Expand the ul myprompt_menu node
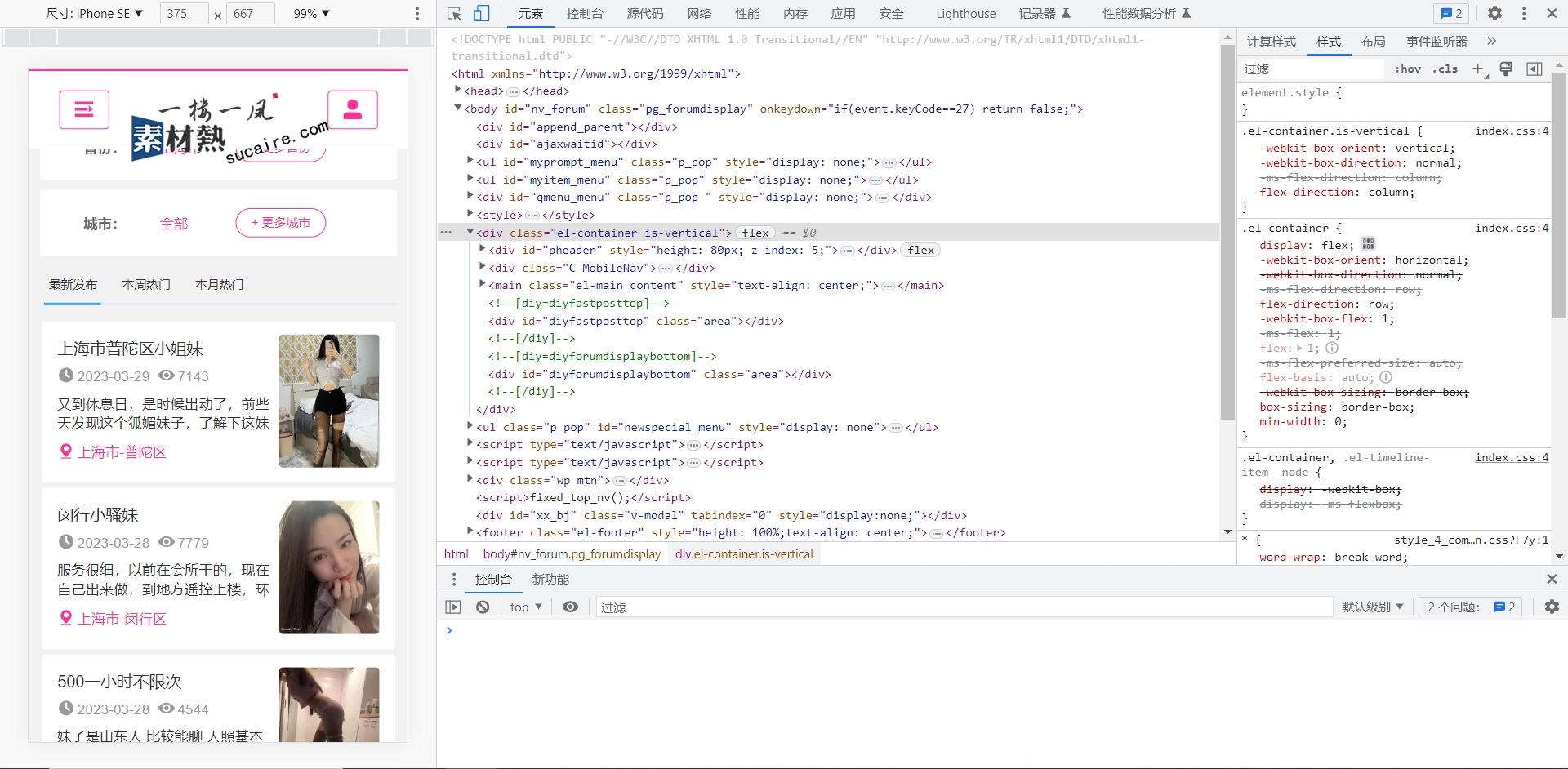 click(x=470, y=162)
